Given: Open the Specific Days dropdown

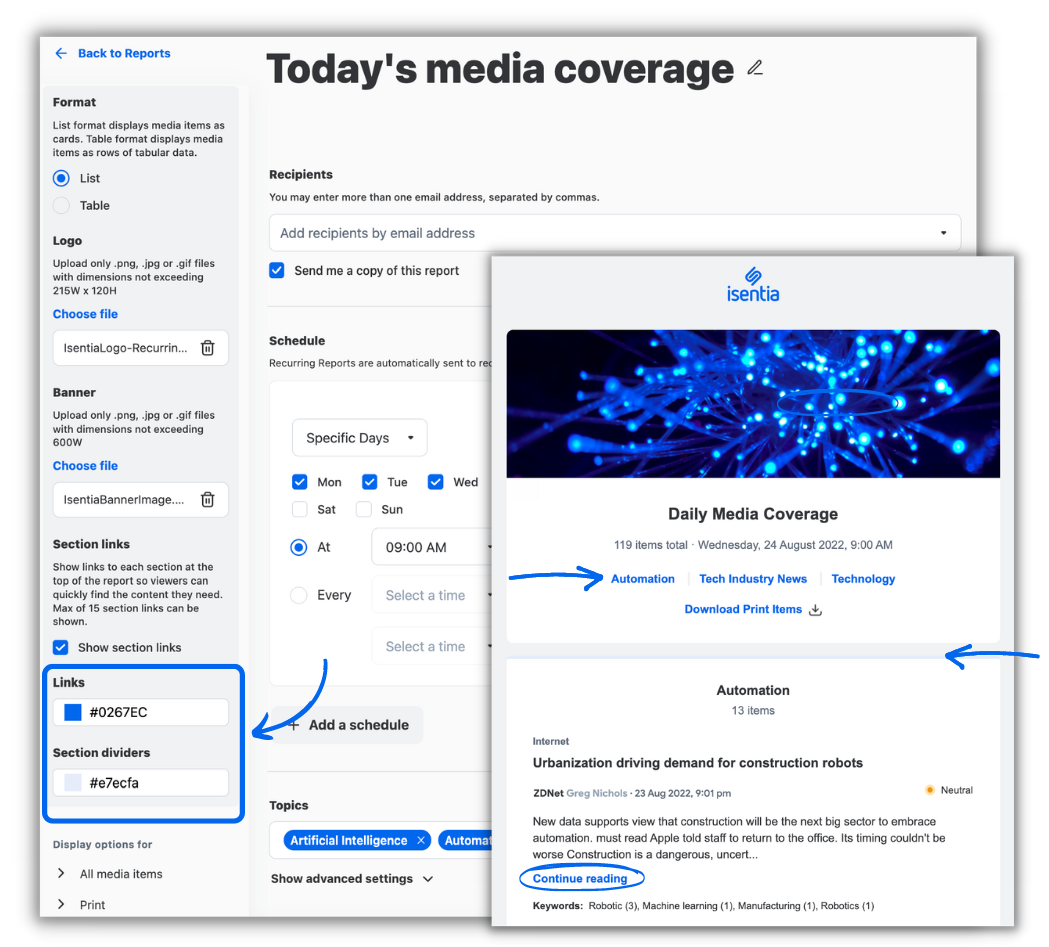Looking at the screenshot, I should tap(359, 438).
